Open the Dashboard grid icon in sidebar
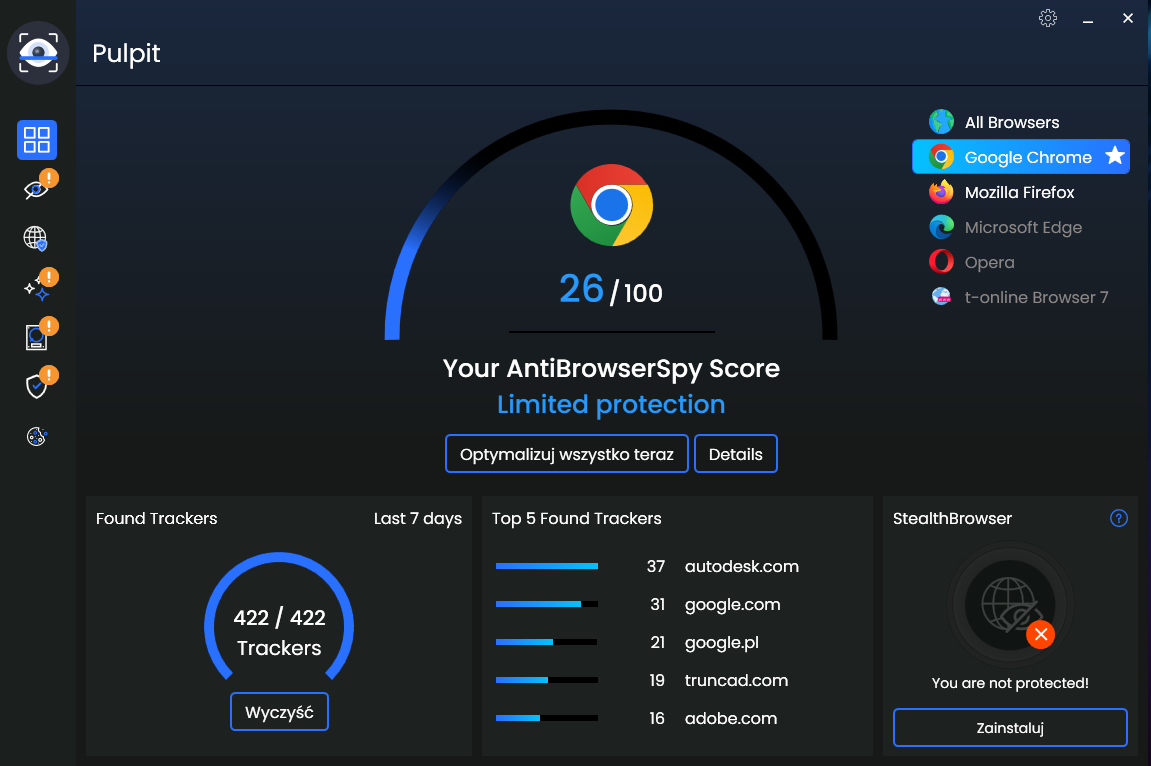 point(37,139)
